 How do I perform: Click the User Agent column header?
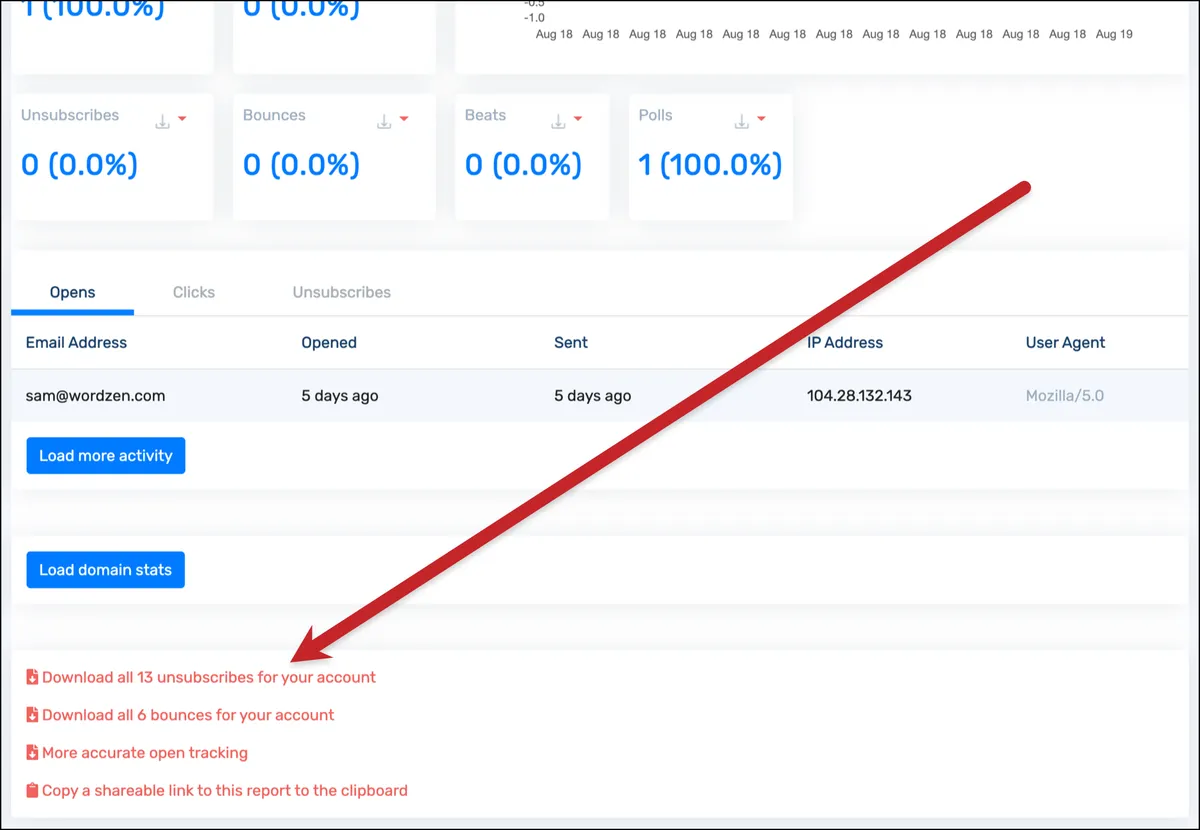[1065, 342]
